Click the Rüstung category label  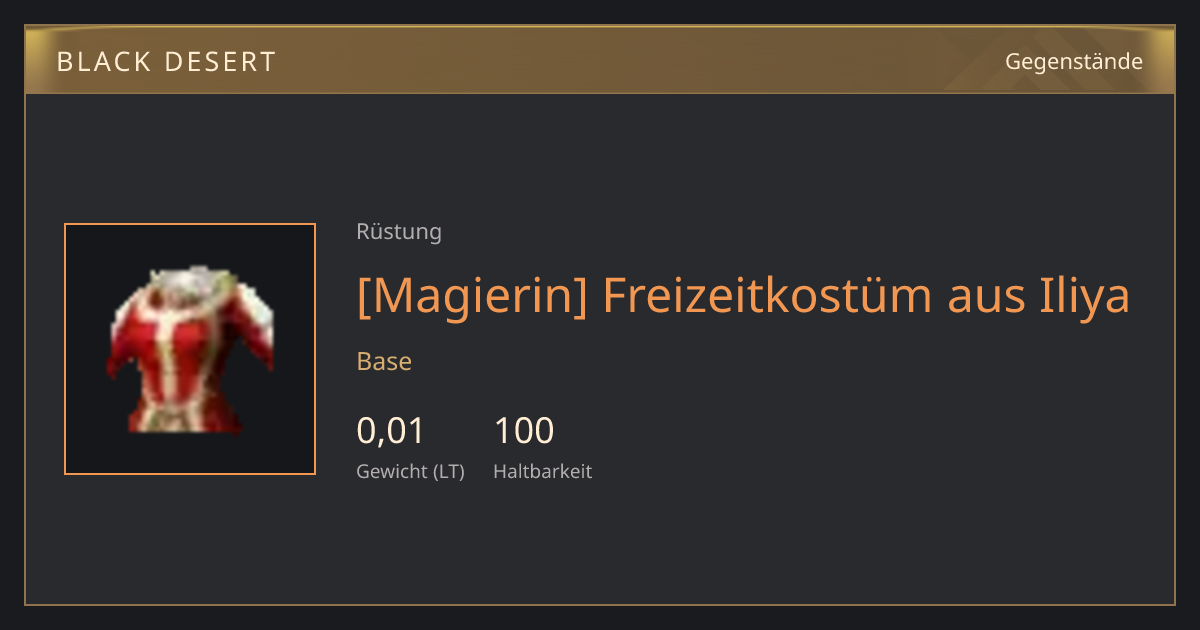(399, 232)
